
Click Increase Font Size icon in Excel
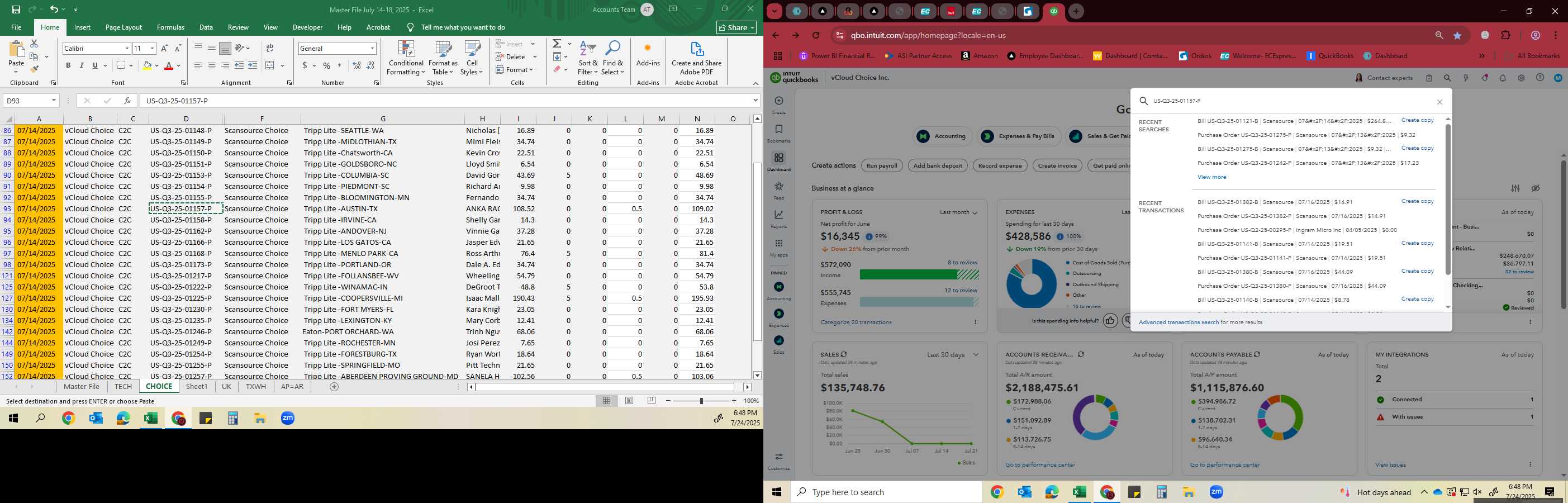coord(165,48)
